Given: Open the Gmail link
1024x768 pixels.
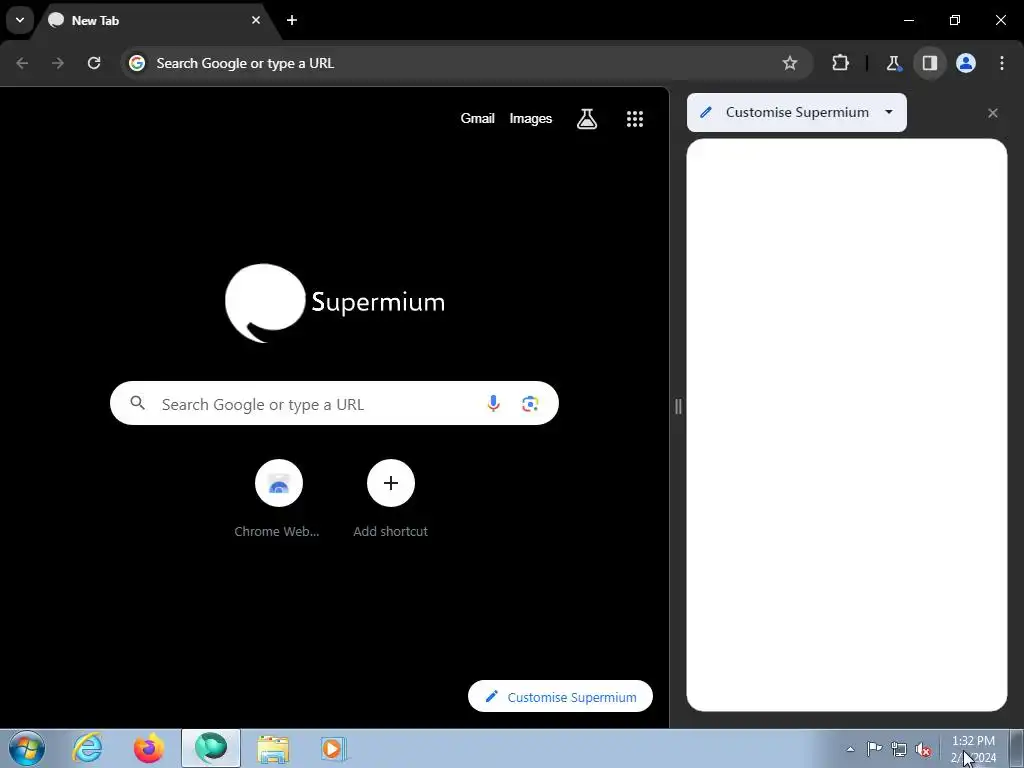Looking at the screenshot, I should point(477,119).
